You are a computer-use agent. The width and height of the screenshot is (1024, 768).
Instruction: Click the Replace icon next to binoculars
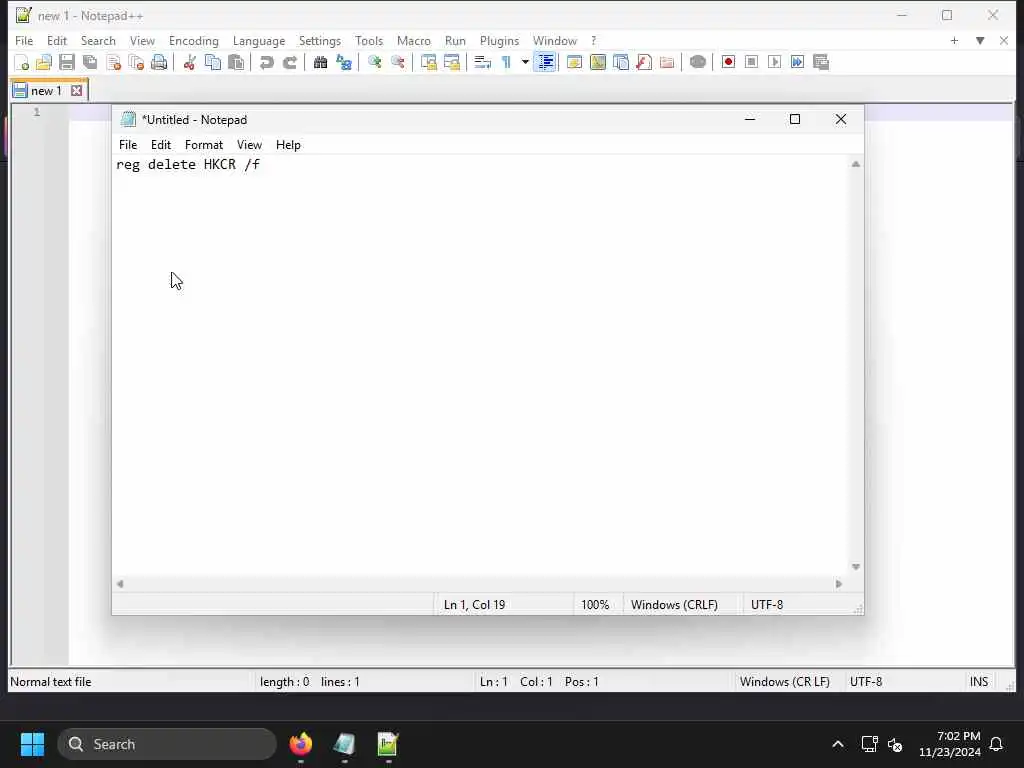(344, 63)
